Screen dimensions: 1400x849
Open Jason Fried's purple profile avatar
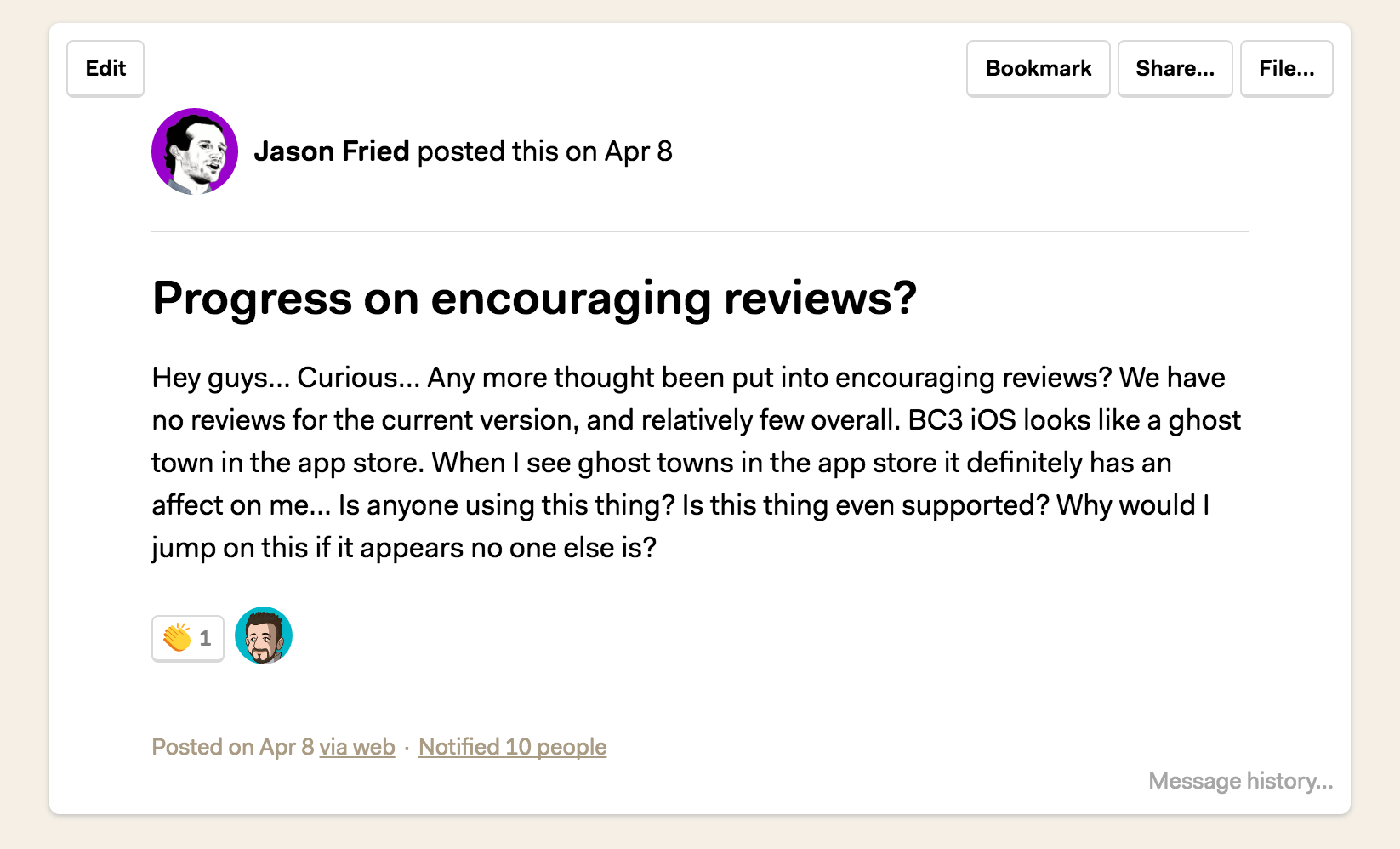coord(195,151)
